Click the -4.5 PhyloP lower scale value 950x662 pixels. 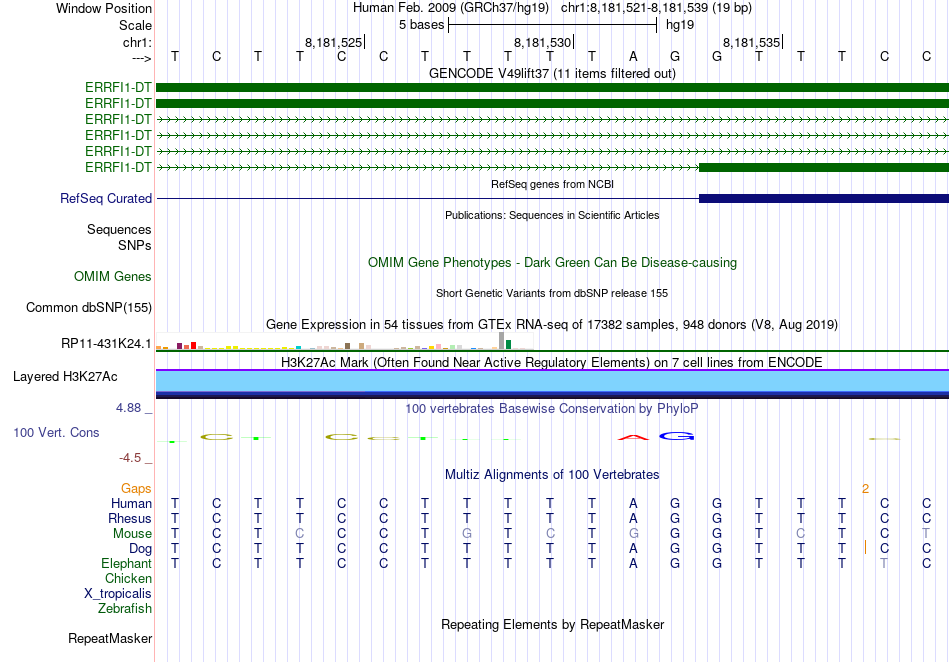(130, 458)
